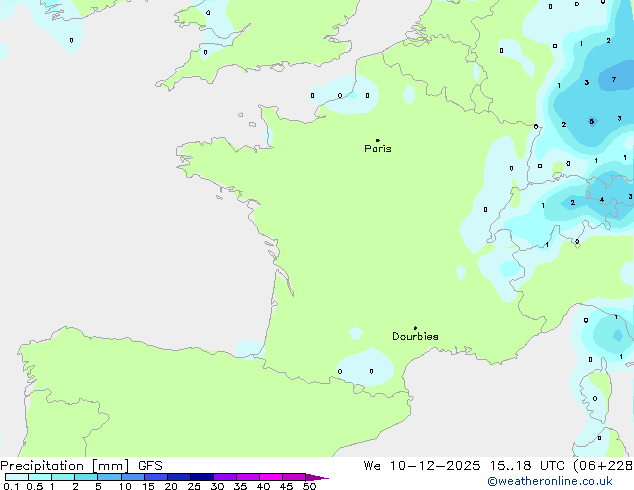Select the 40–45 mm magenta legend swatch

point(271,477)
